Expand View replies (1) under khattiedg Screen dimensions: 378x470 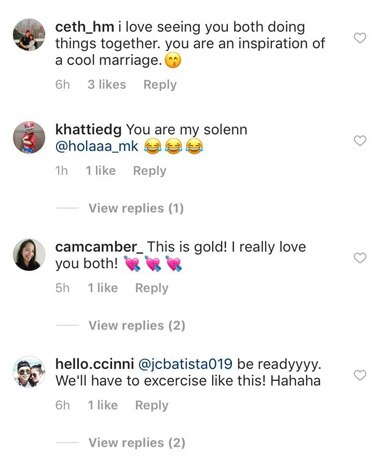[136, 208]
